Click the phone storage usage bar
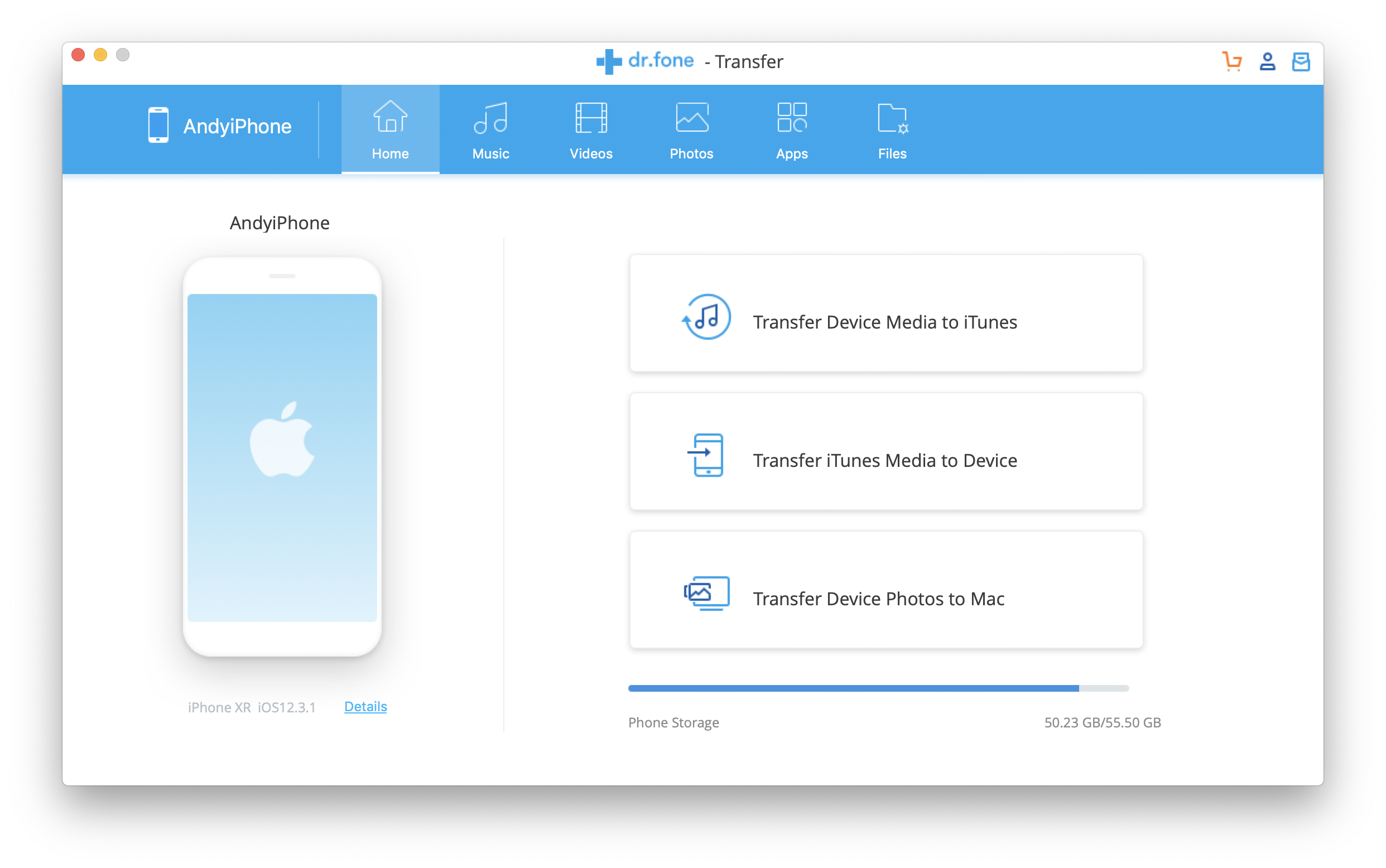Image resolution: width=1386 pixels, height=868 pixels. (x=878, y=688)
